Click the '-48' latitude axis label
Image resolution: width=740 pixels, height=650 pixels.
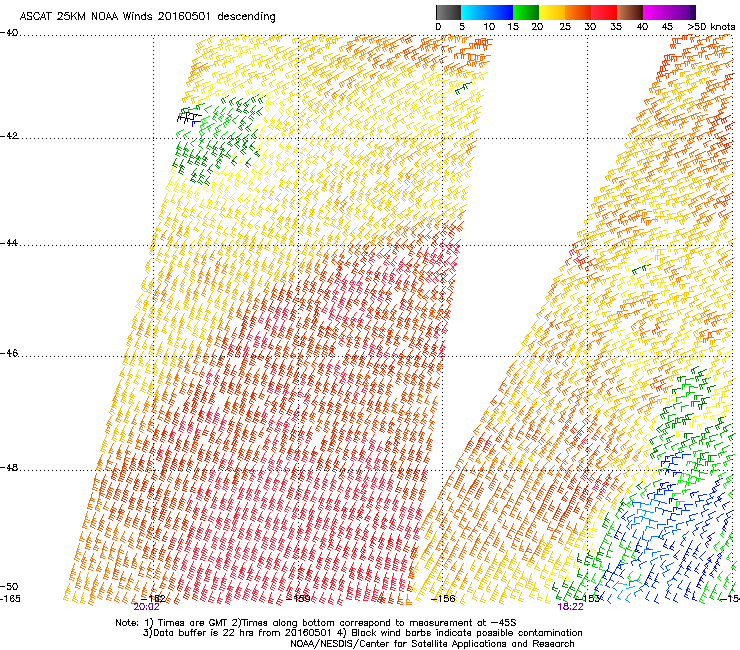(9, 467)
